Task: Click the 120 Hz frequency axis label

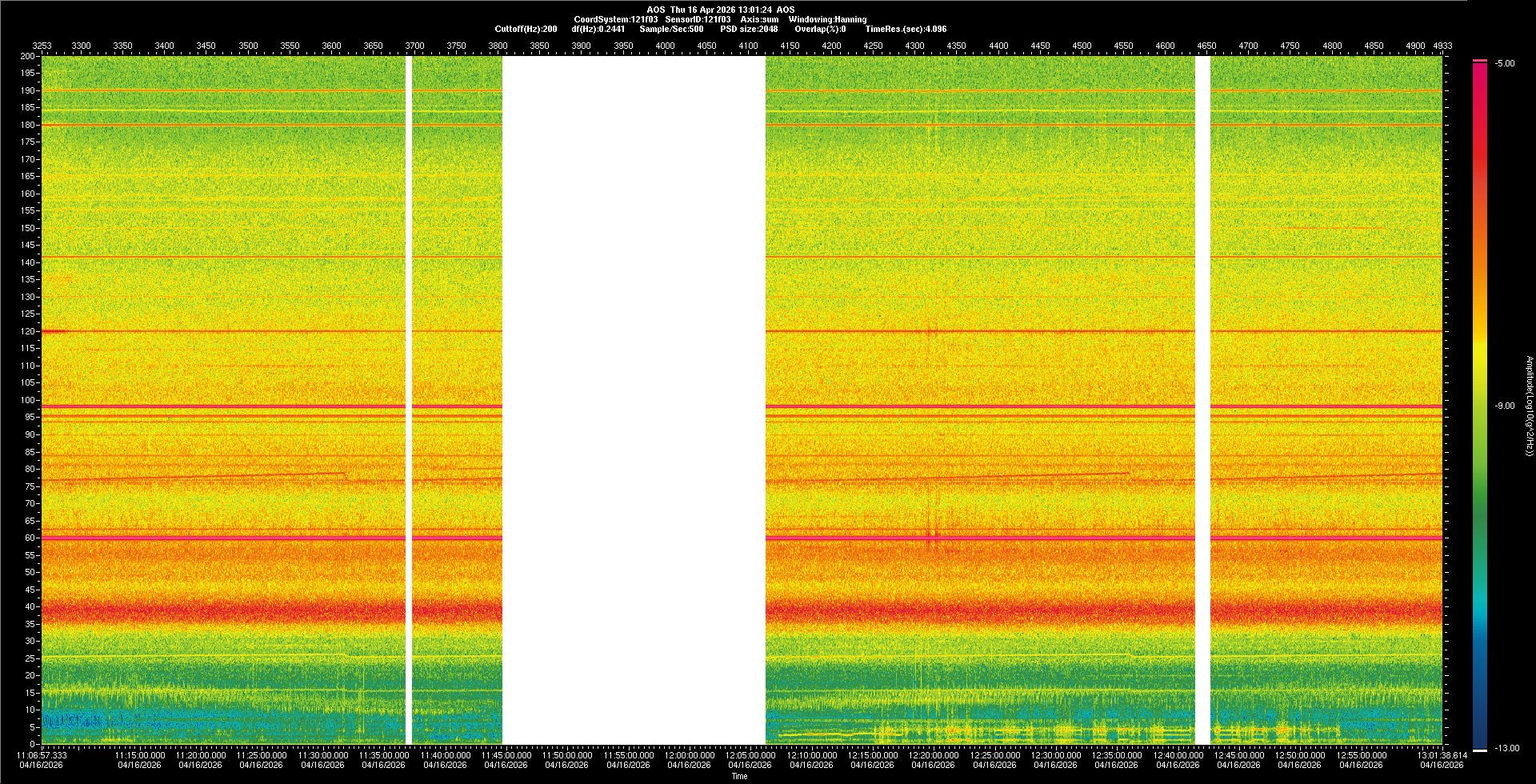Action: click(x=28, y=331)
